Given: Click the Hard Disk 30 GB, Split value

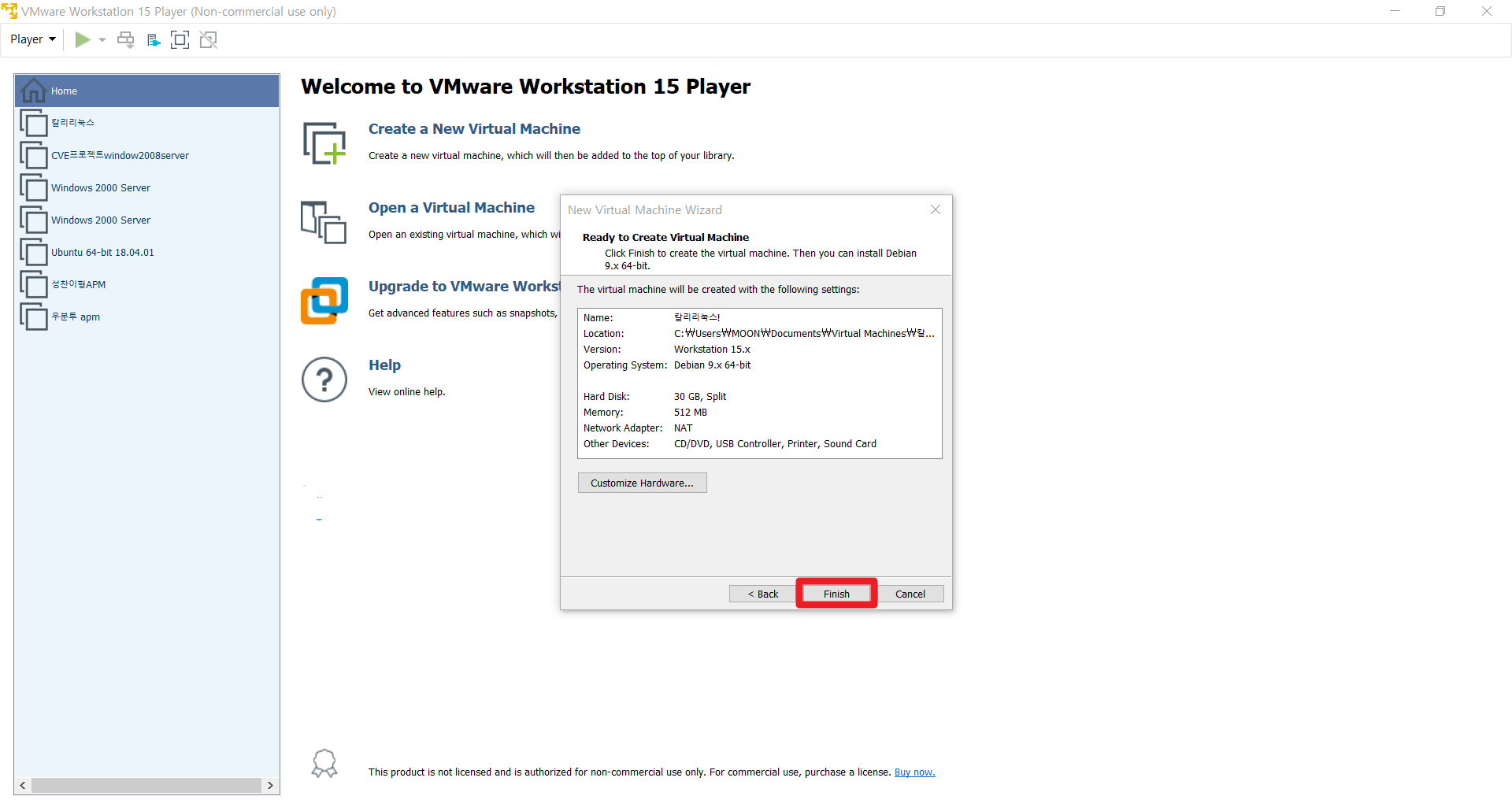Looking at the screenshot, I should pos(700,397).
